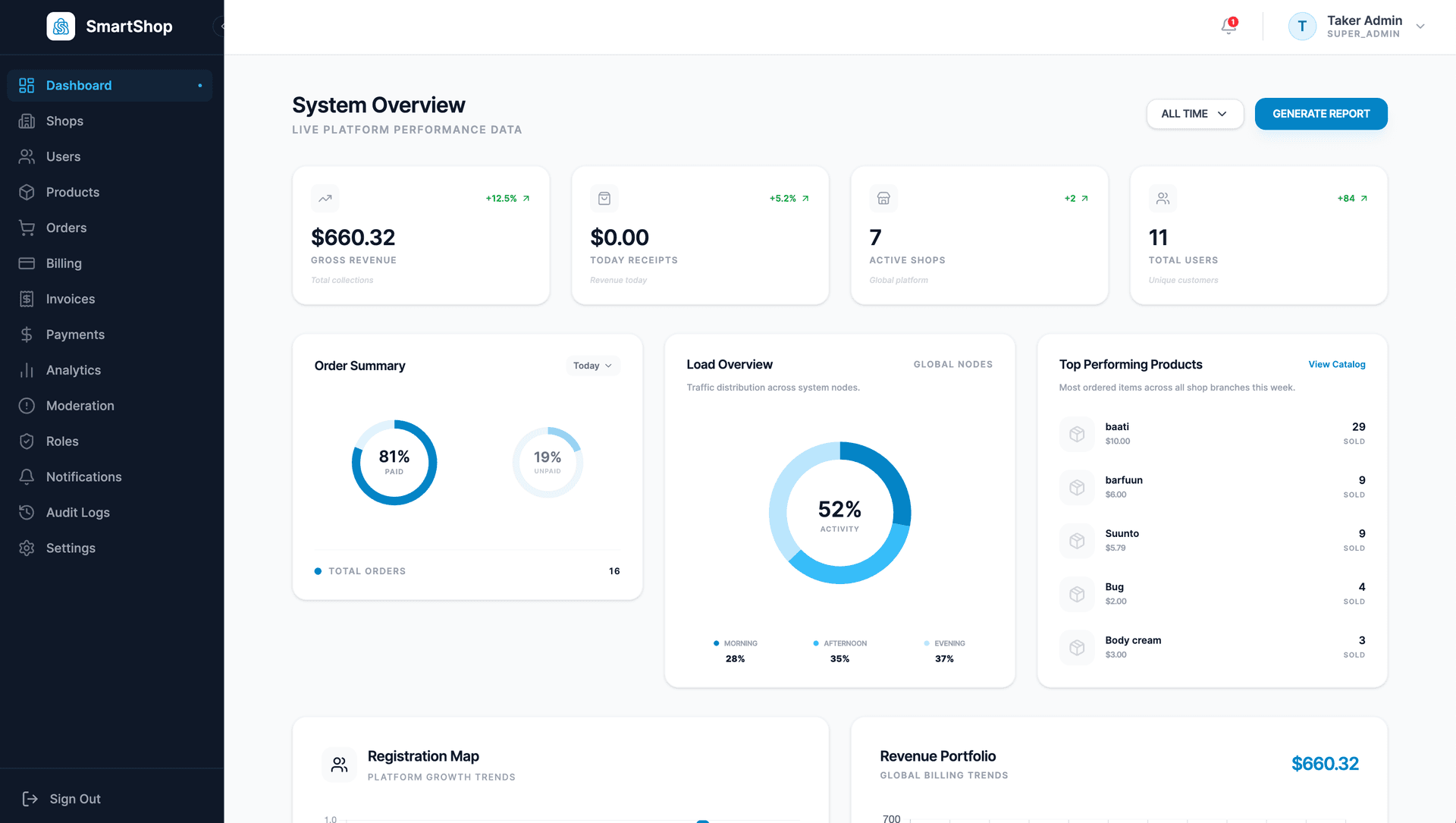1456x823 pixels.
Task: Click the Morning legend color dot
Action: coord(716,643)
